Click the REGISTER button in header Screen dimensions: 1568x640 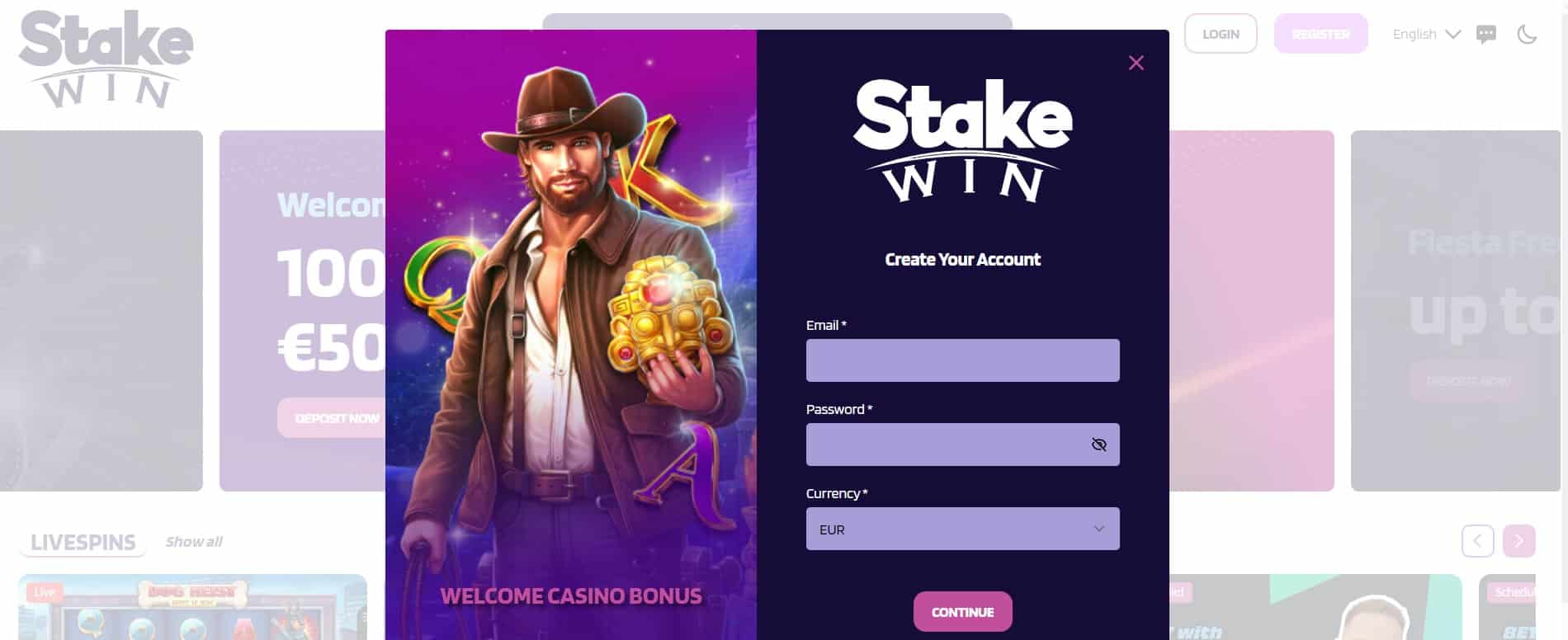click(1320, 34)
